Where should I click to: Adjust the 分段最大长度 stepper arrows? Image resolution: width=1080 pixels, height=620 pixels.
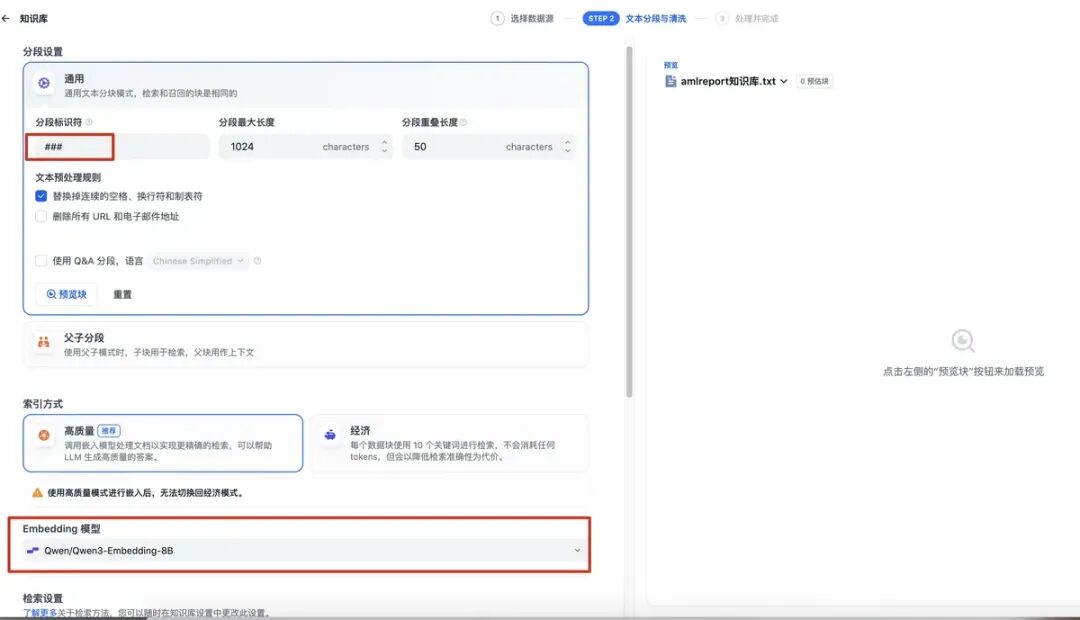(384, 147)
